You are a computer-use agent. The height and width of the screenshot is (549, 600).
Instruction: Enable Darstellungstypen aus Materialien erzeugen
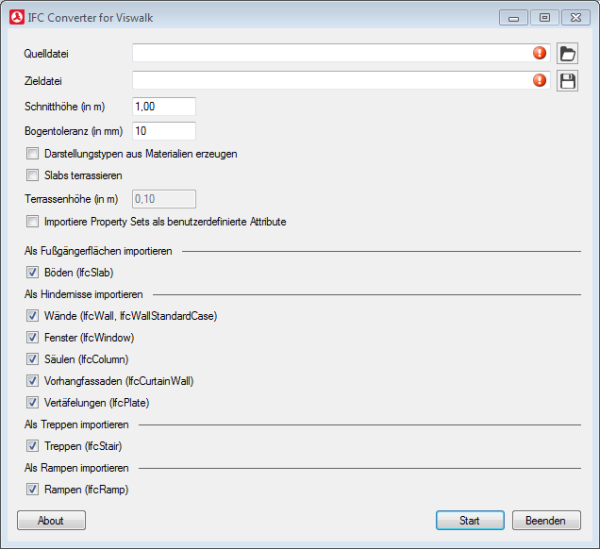click(33, 154)
